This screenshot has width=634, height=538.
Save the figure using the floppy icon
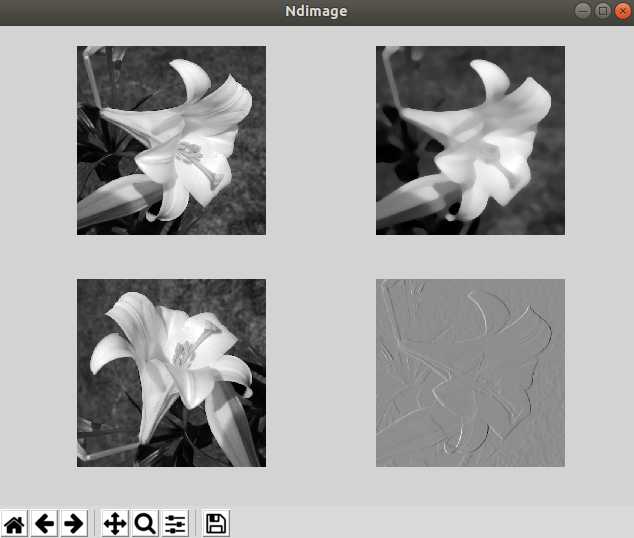coord(216,523)
